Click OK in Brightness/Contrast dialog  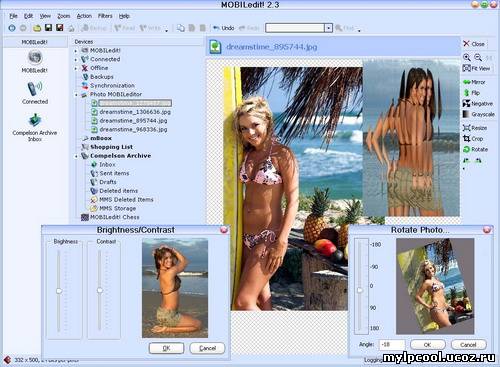pos(166,348)
